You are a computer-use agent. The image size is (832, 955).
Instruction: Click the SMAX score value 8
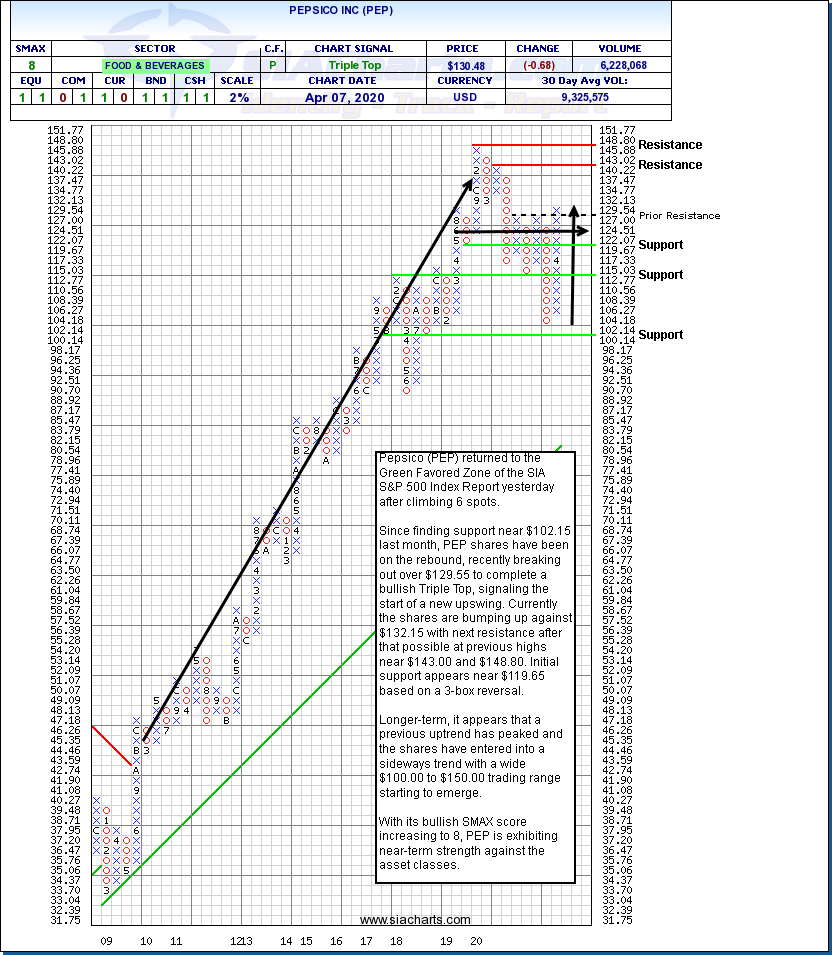tap(29, 66)
